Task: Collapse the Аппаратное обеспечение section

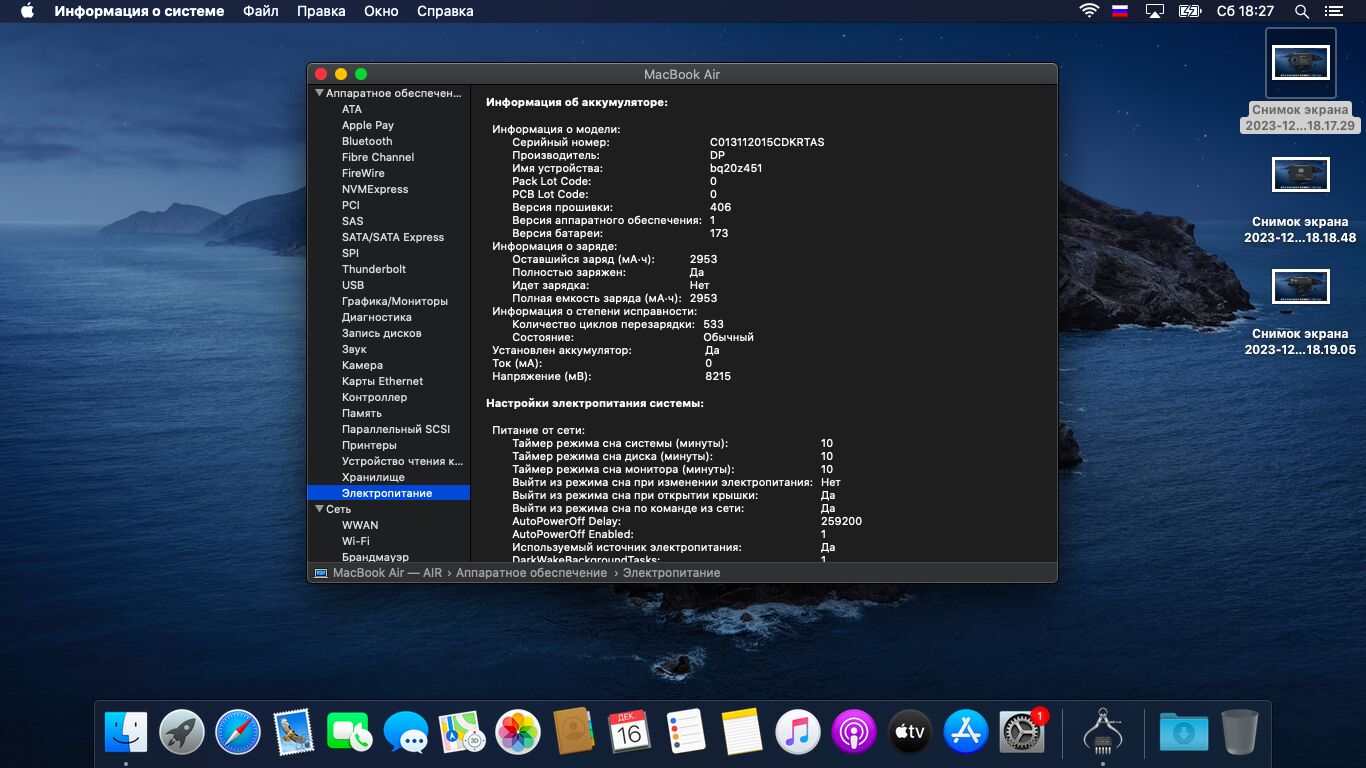Action: (319, 93)
